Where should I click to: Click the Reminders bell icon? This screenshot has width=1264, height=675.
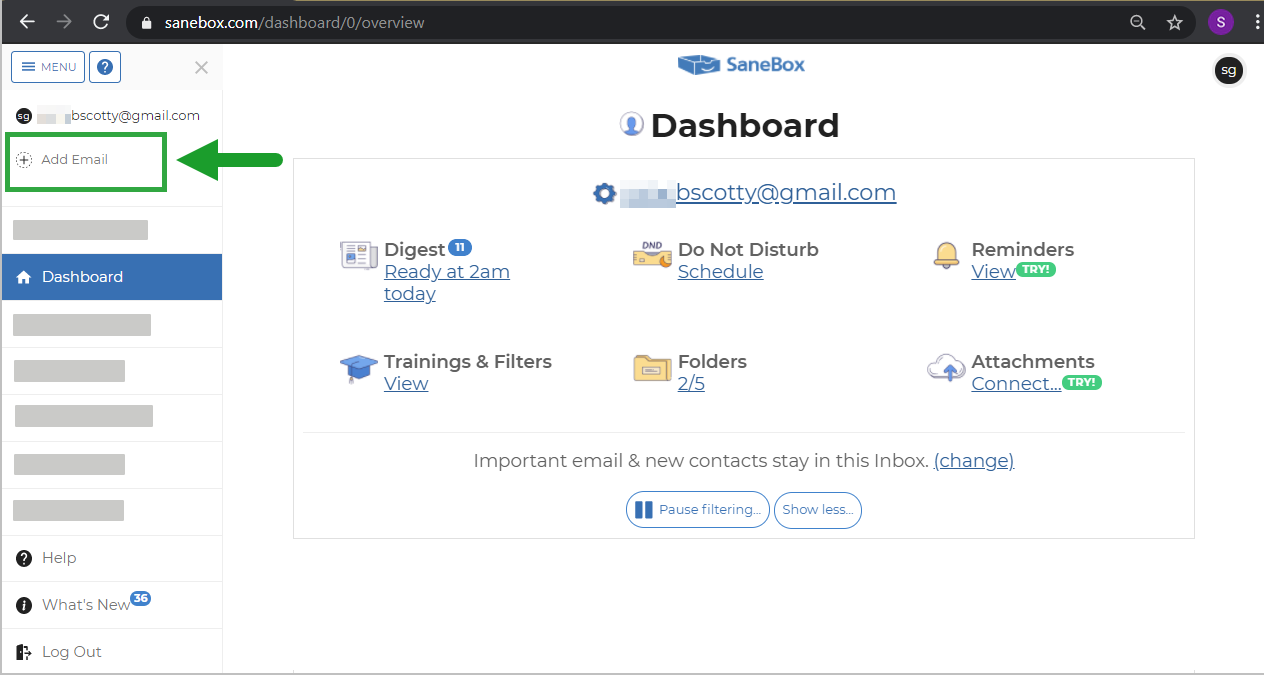[945, 256]
